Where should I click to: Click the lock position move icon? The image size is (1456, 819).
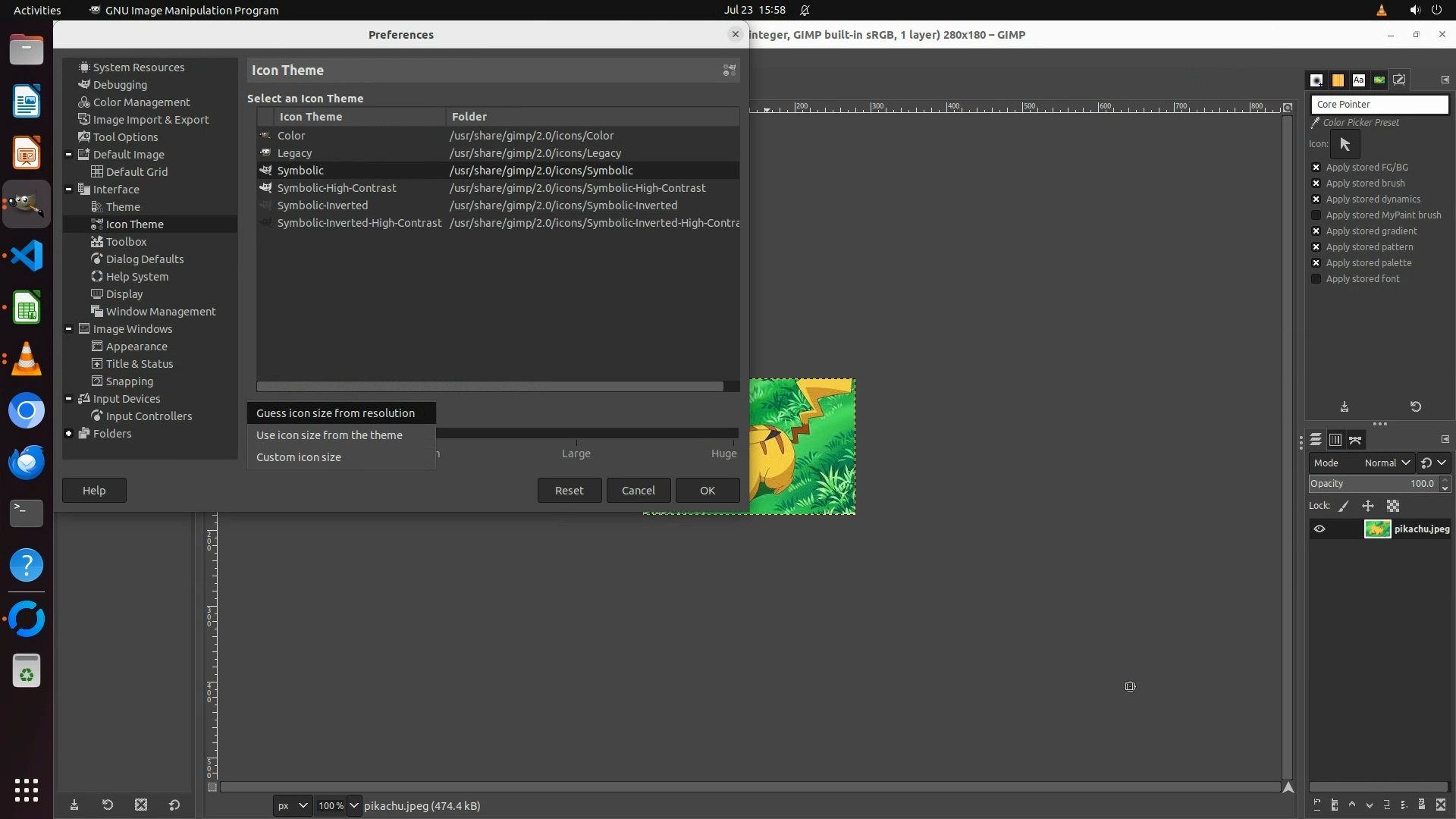point(1368,506)
